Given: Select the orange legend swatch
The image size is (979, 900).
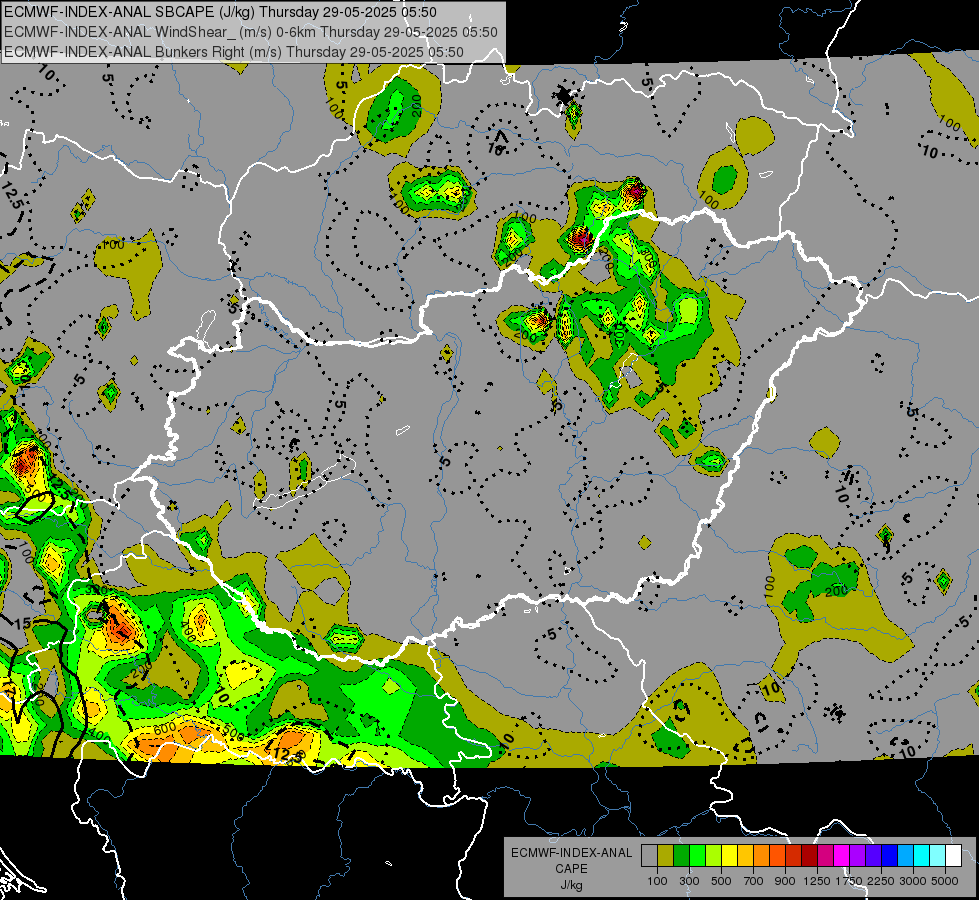Looking at the screenshot, I should 761,856.
